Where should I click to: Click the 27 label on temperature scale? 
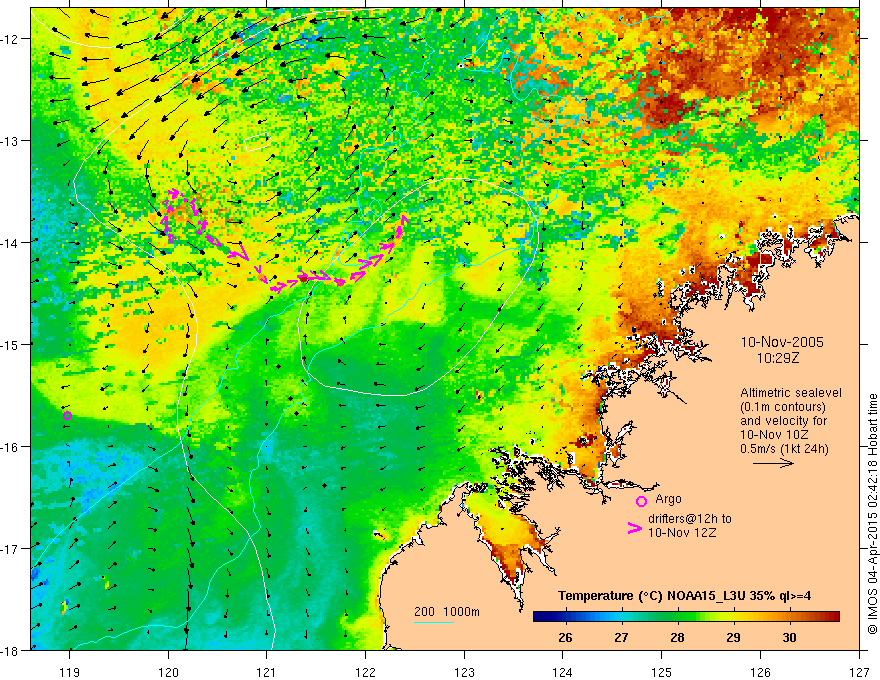[x=621, y=638]
